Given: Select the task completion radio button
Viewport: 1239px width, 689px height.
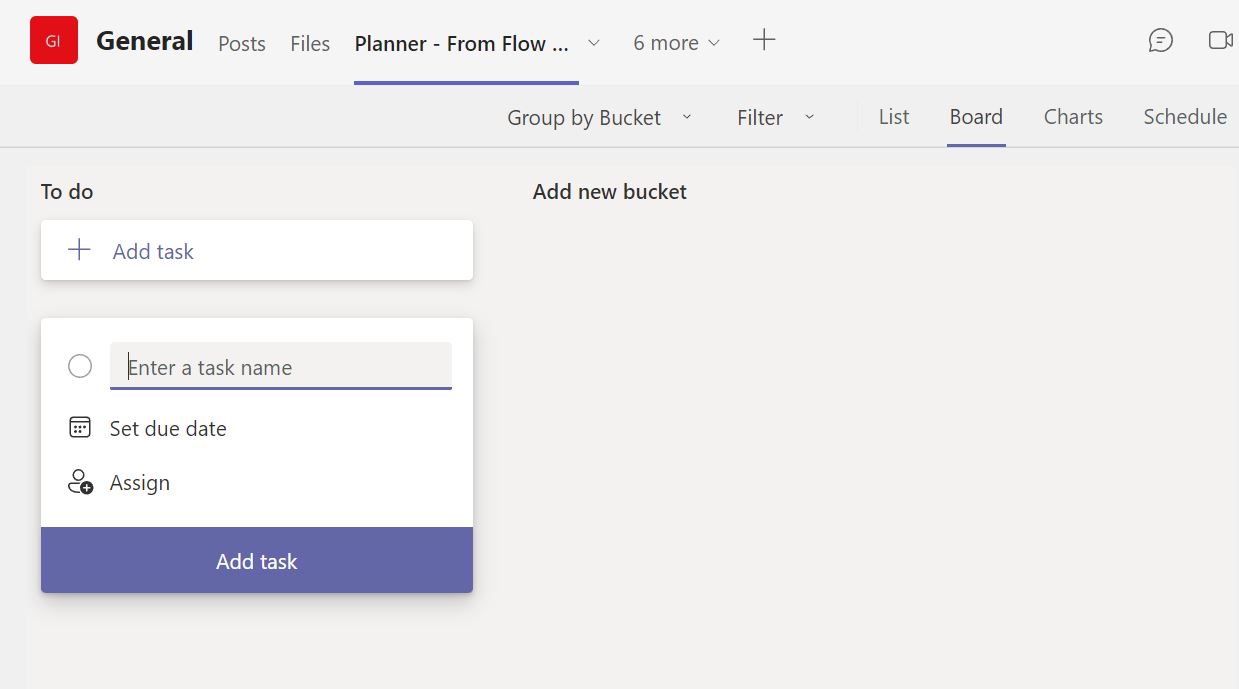Looking at the screenshot, I should tap(80, 366).
